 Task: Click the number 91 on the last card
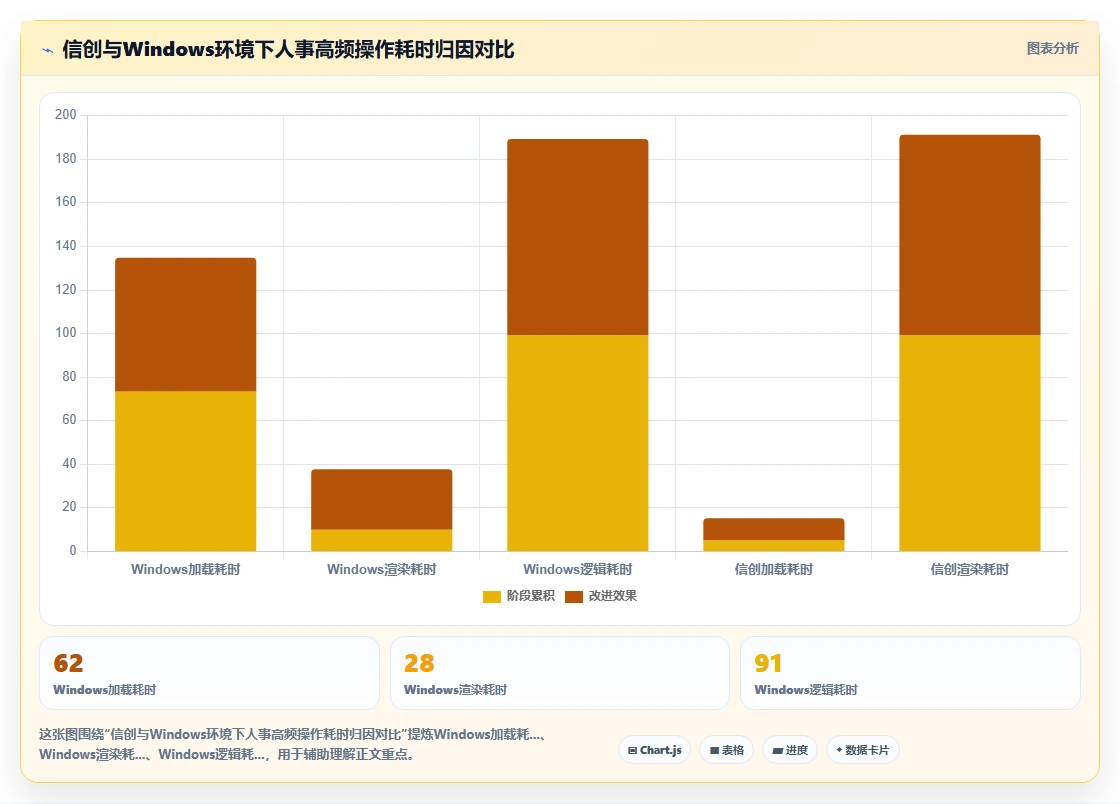tap(769, 663)
